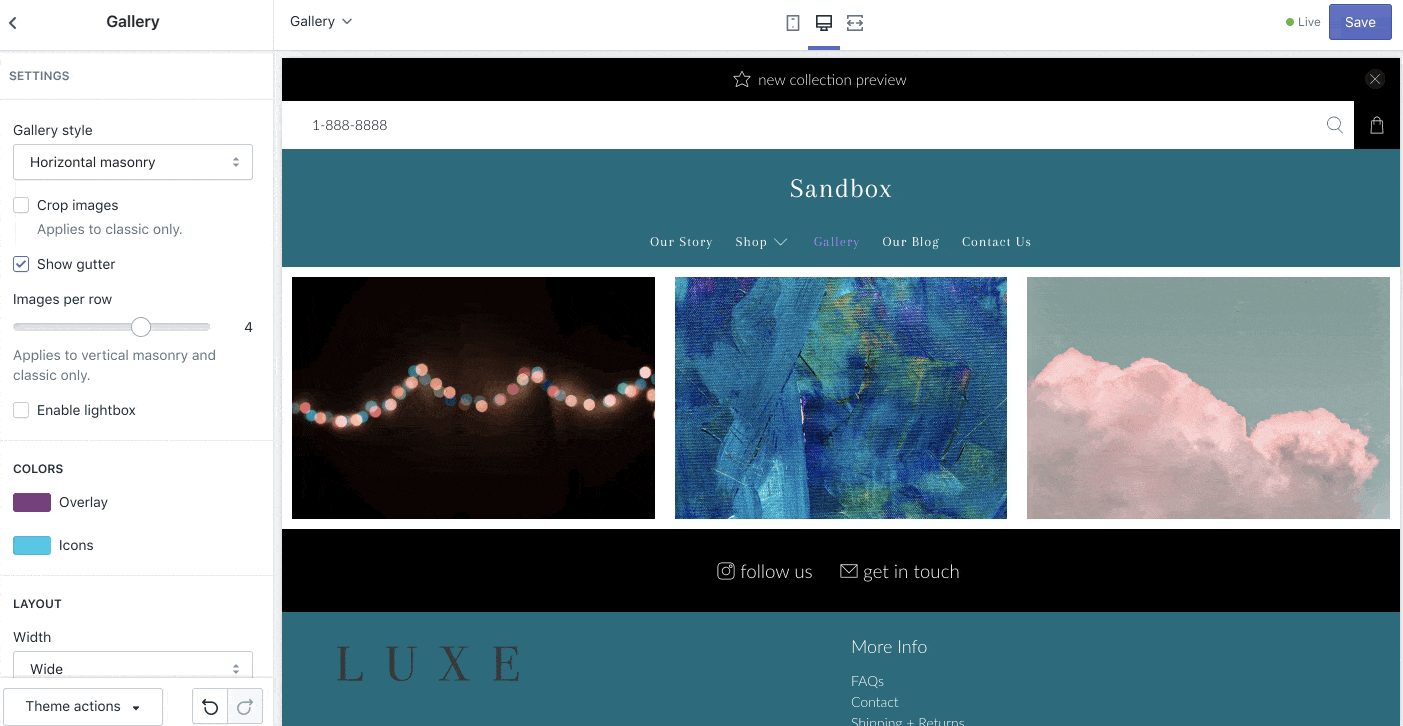Dismiss the new collection preview banner

tap(1375, 79)
